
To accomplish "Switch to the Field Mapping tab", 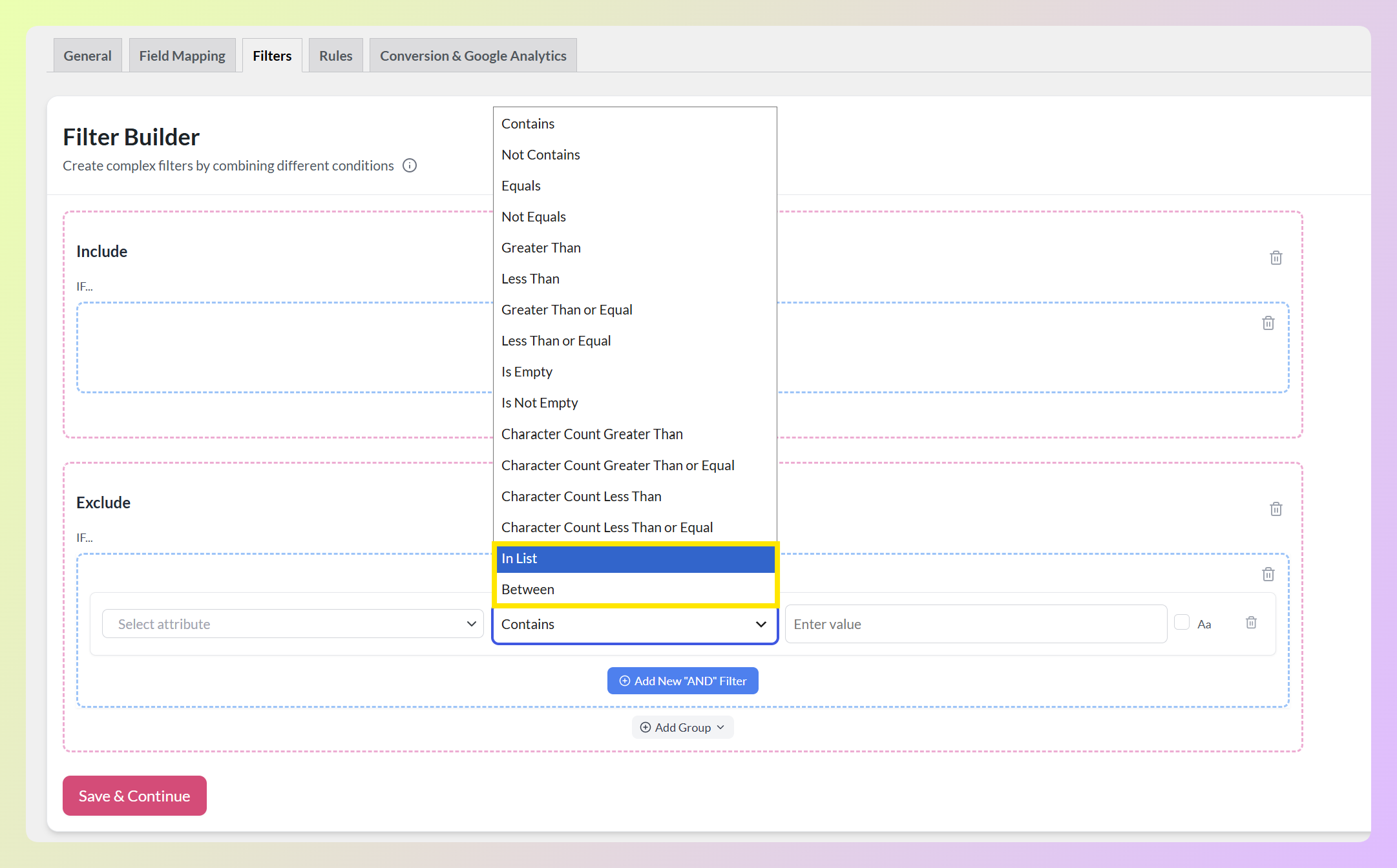I will 182,56.
